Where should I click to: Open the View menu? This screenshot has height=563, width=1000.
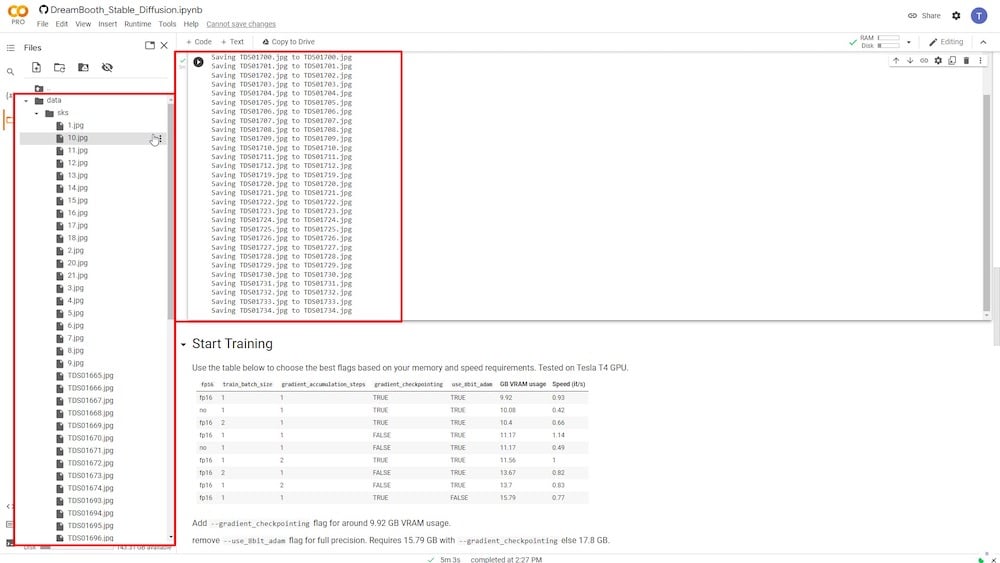pos(83,24)
